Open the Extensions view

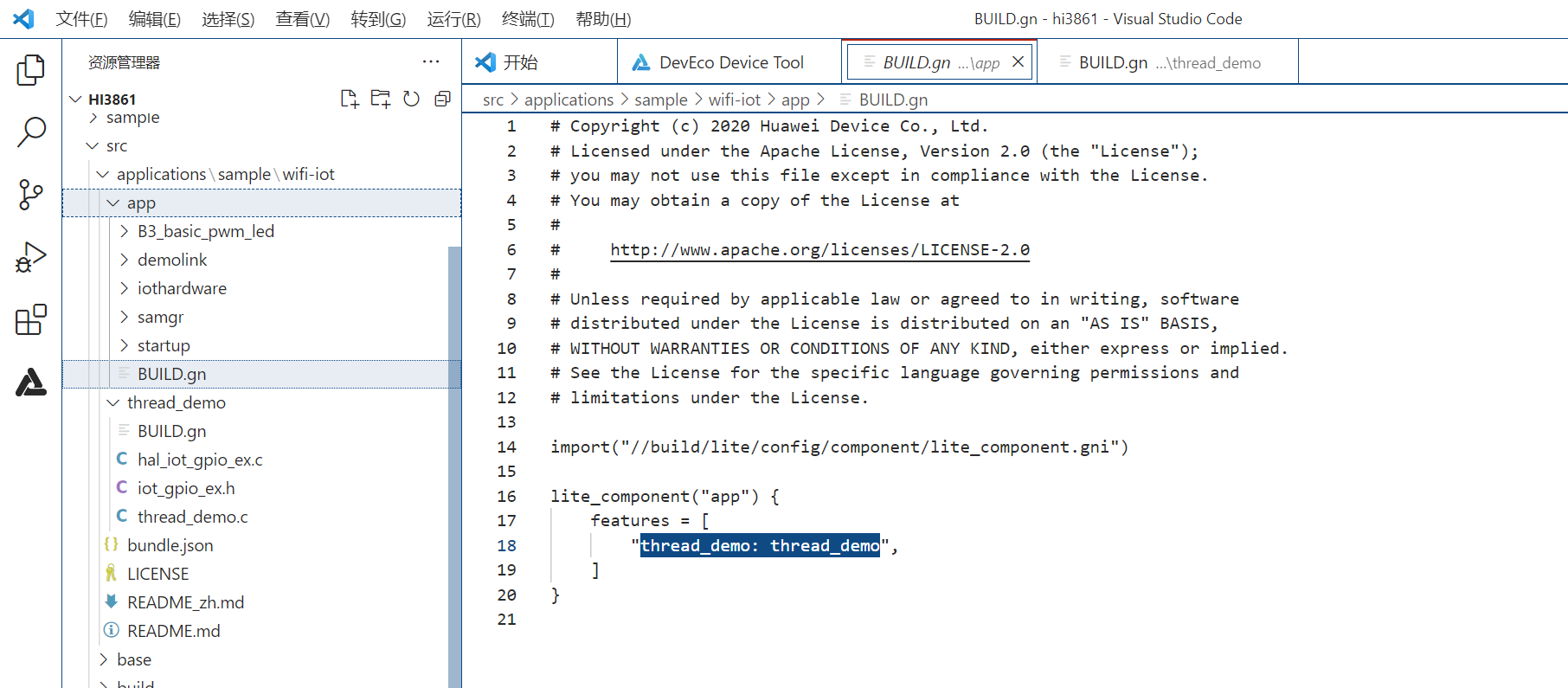point(31,319)
